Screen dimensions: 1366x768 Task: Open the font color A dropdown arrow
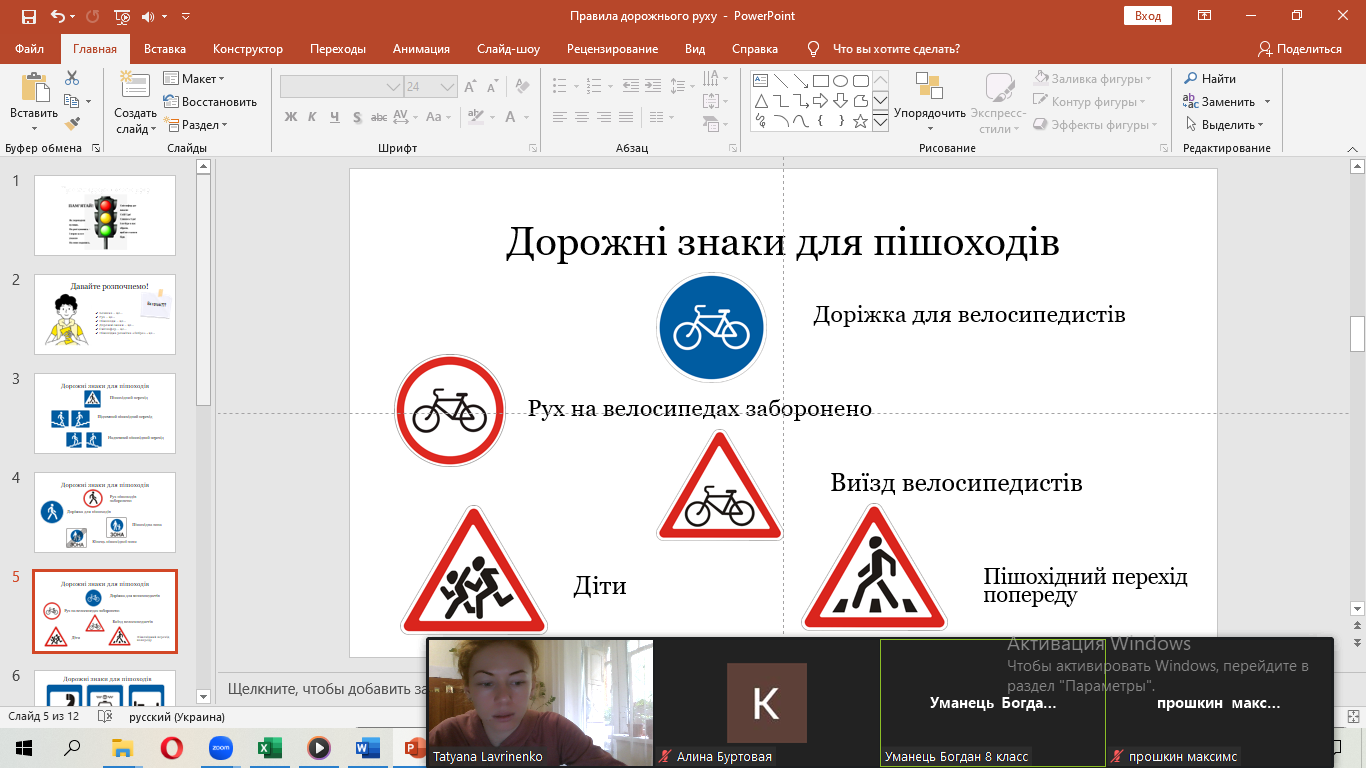[525, 117]
